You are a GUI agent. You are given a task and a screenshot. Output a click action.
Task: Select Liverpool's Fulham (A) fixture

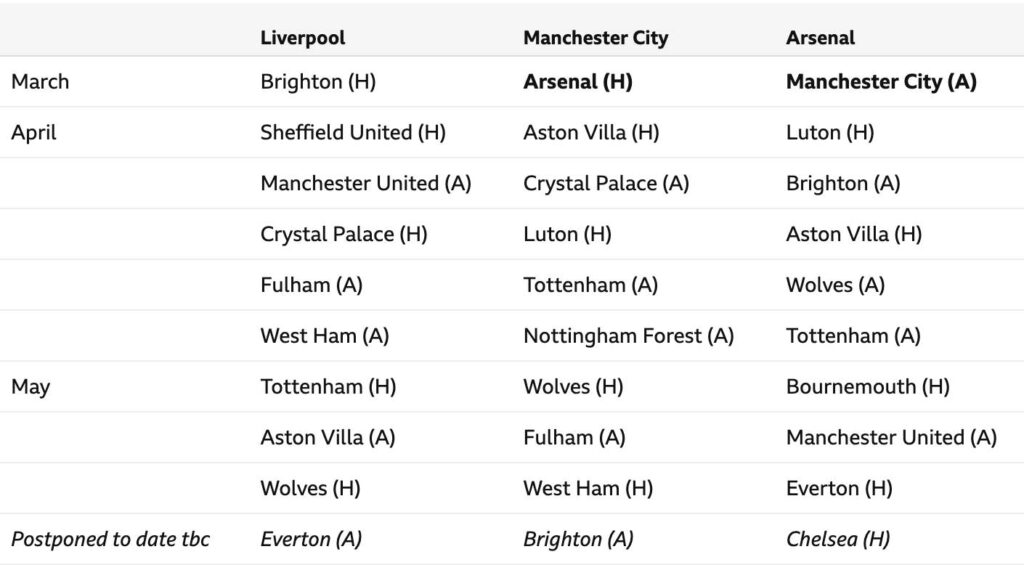click(x=311, y=285)
